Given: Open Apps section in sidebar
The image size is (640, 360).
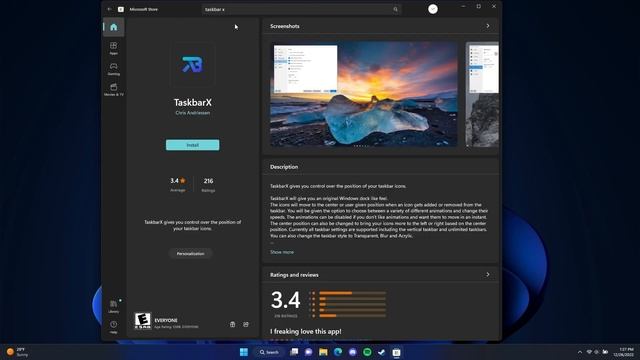Looking at the screenshot, I should [113, 48].
